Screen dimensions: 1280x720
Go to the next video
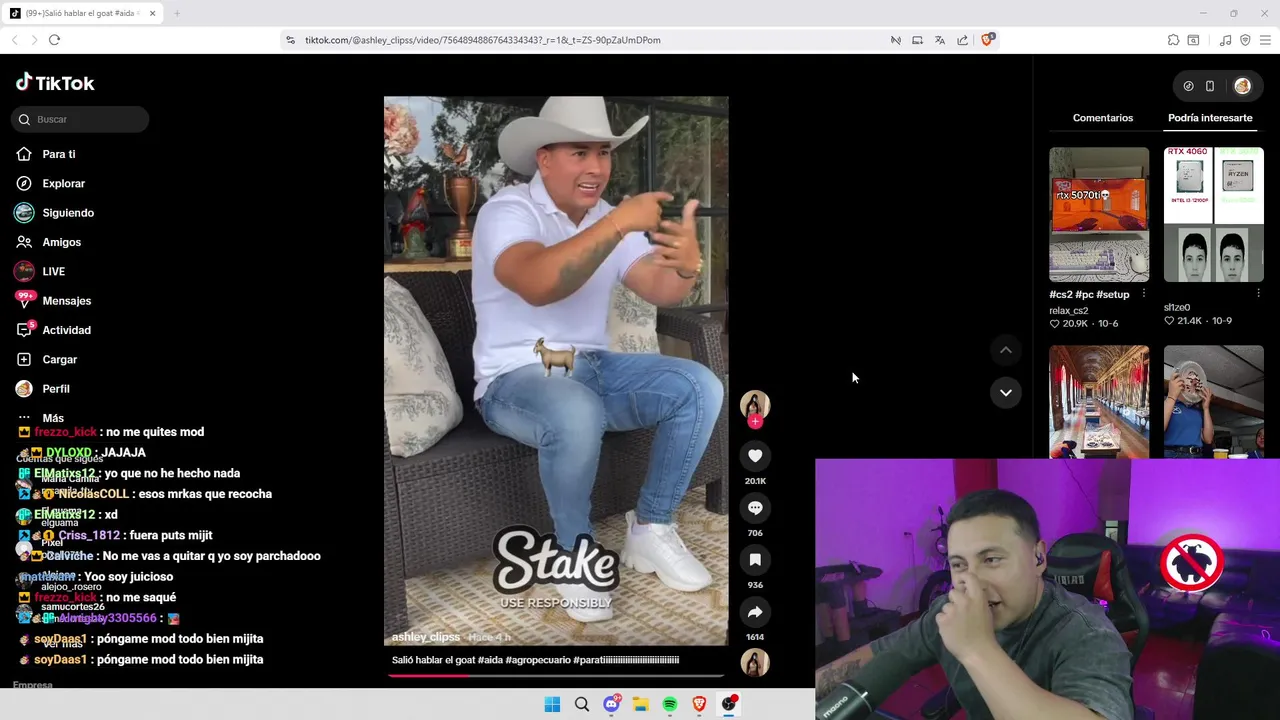(1006, 392)
